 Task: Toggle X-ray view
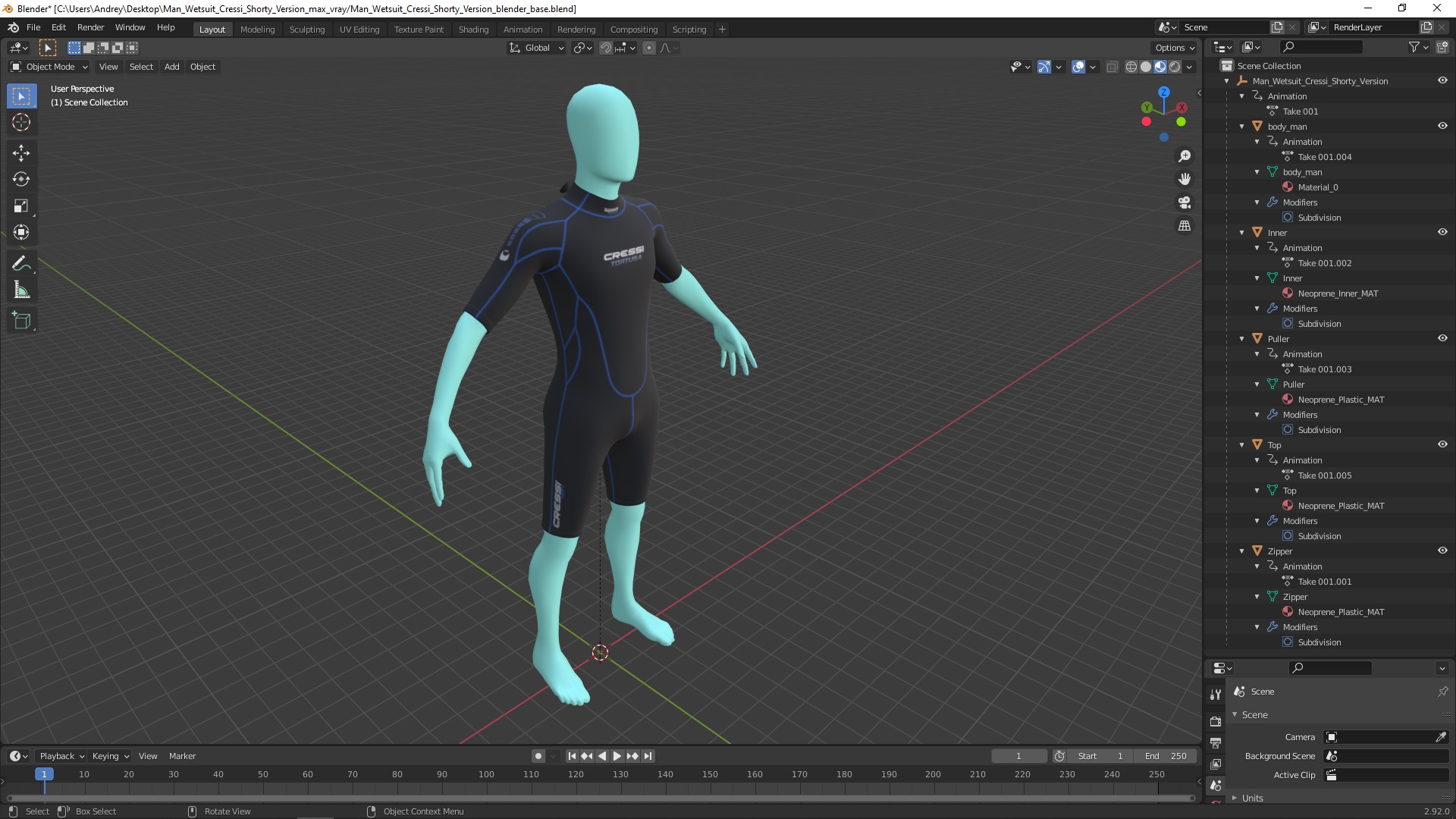(1112, 67)
